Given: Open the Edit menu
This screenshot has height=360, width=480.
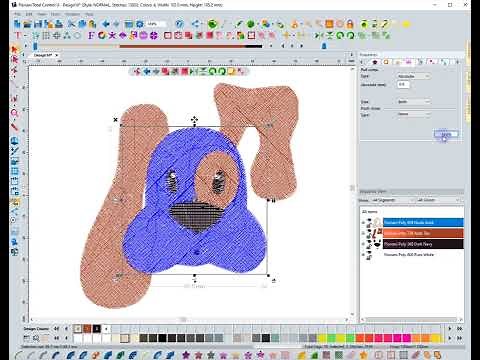Looking at the screenshot, I should (x=29, y=14).
